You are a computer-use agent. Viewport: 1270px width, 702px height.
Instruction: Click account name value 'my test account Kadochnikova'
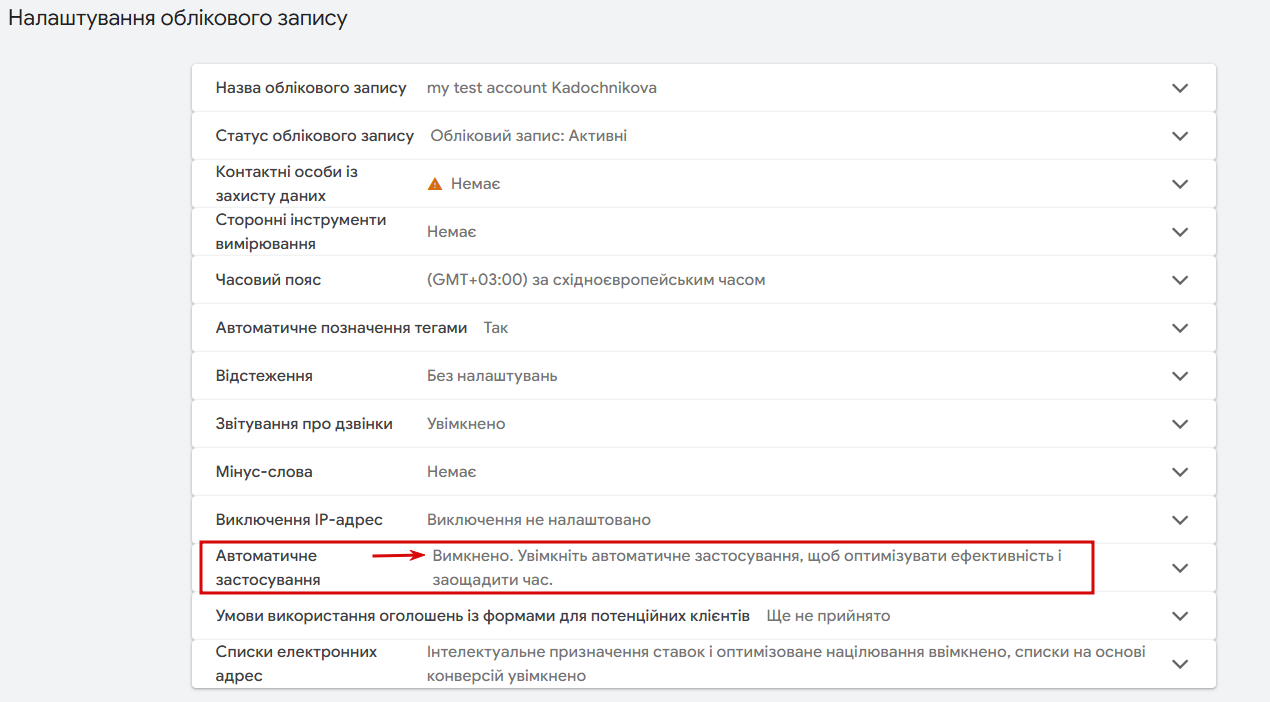coord(541,88)
